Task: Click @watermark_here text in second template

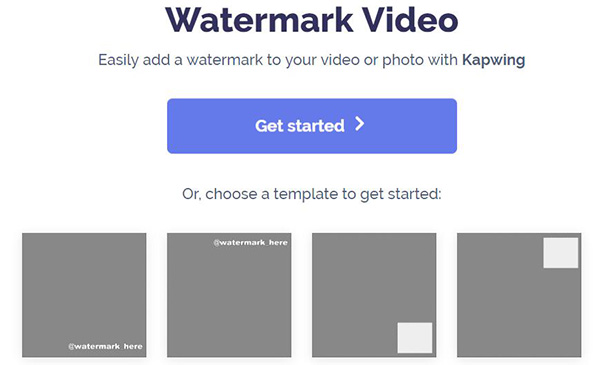Action: pyautogui.click(x=250, y=243)
